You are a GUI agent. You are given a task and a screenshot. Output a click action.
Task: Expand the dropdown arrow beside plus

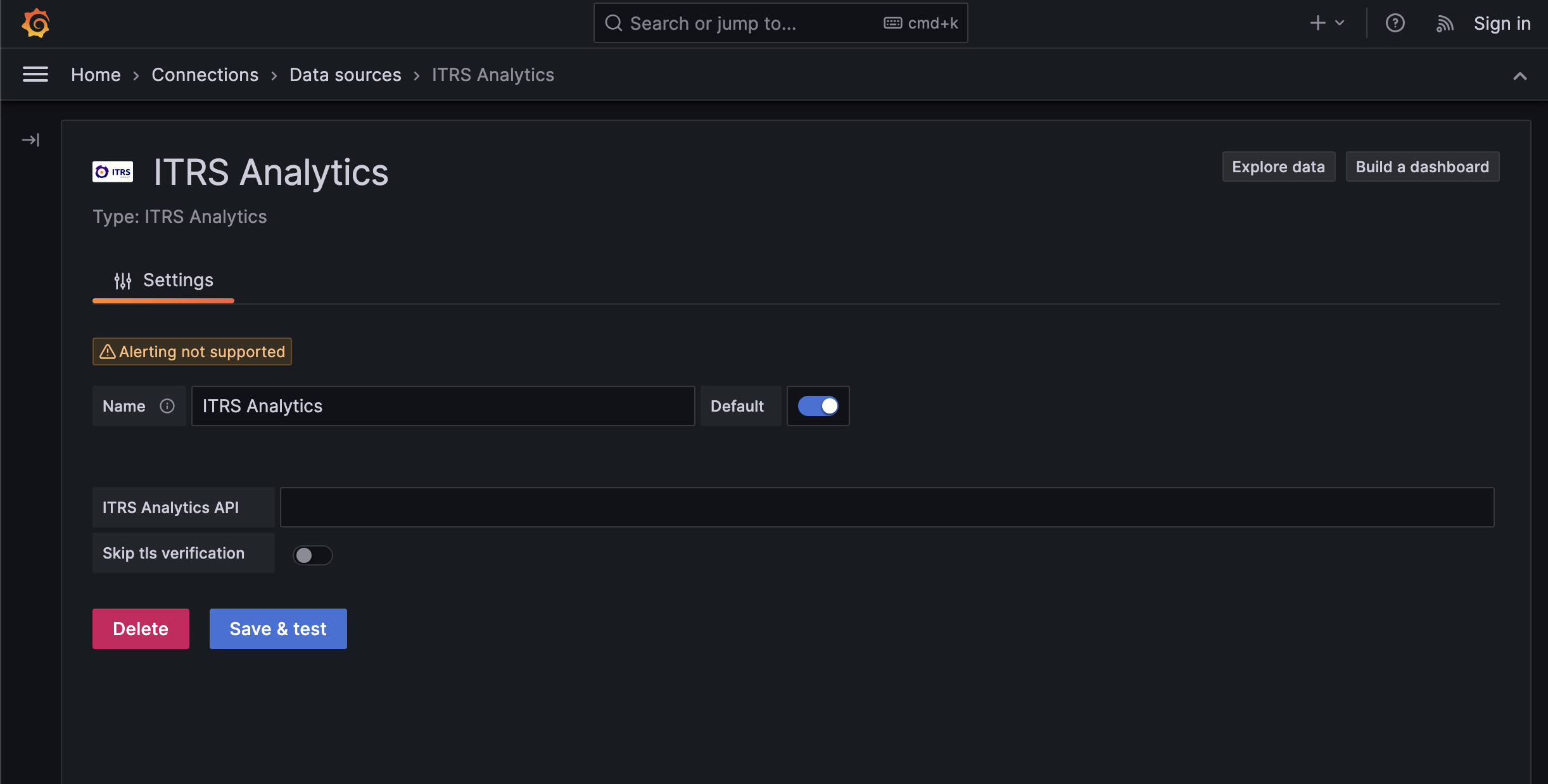click(1340, 23)
